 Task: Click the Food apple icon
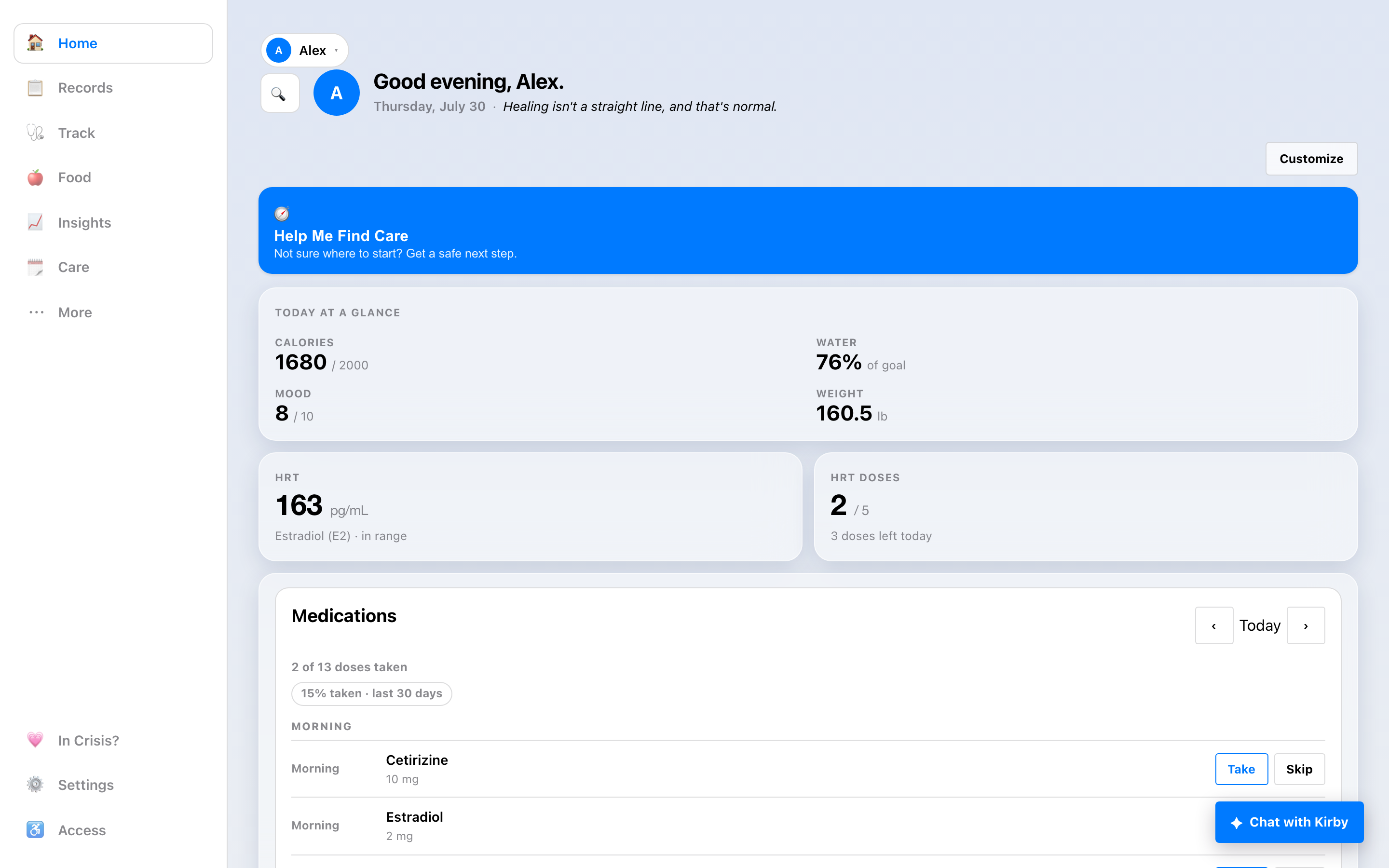point(35,177)
